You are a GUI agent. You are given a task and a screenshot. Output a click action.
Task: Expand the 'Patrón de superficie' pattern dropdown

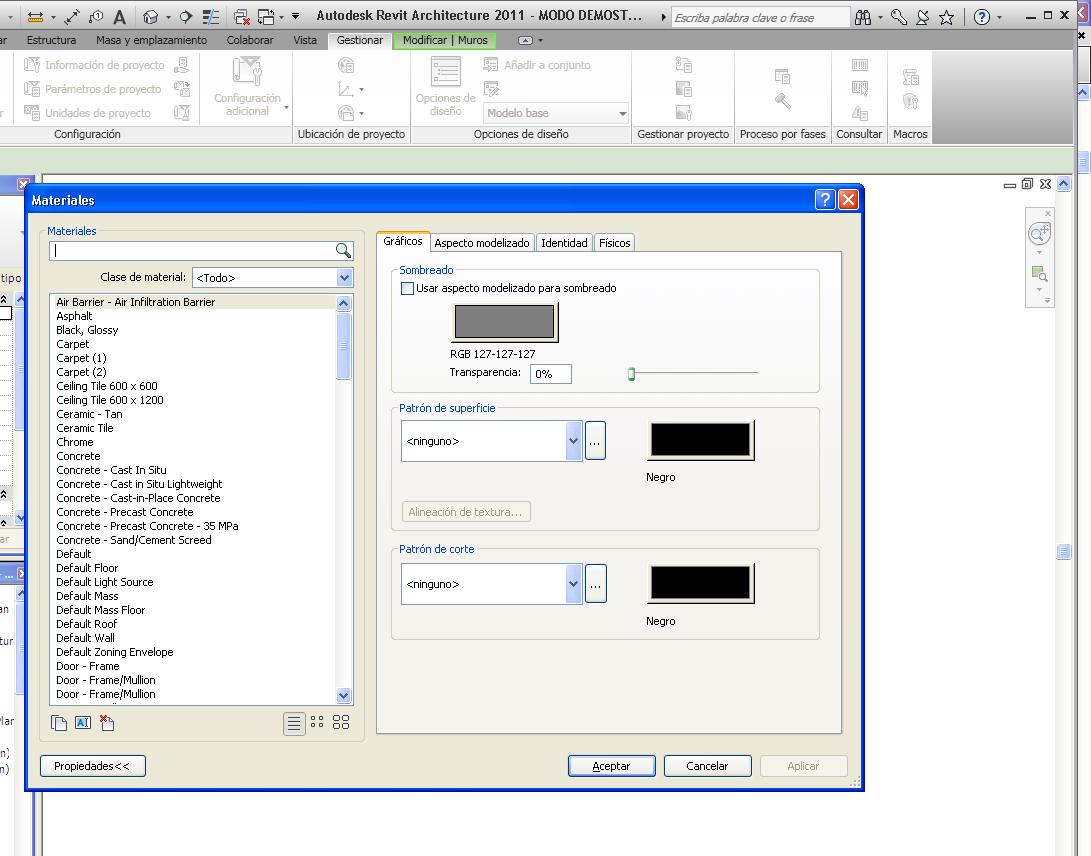coord(573,441)
